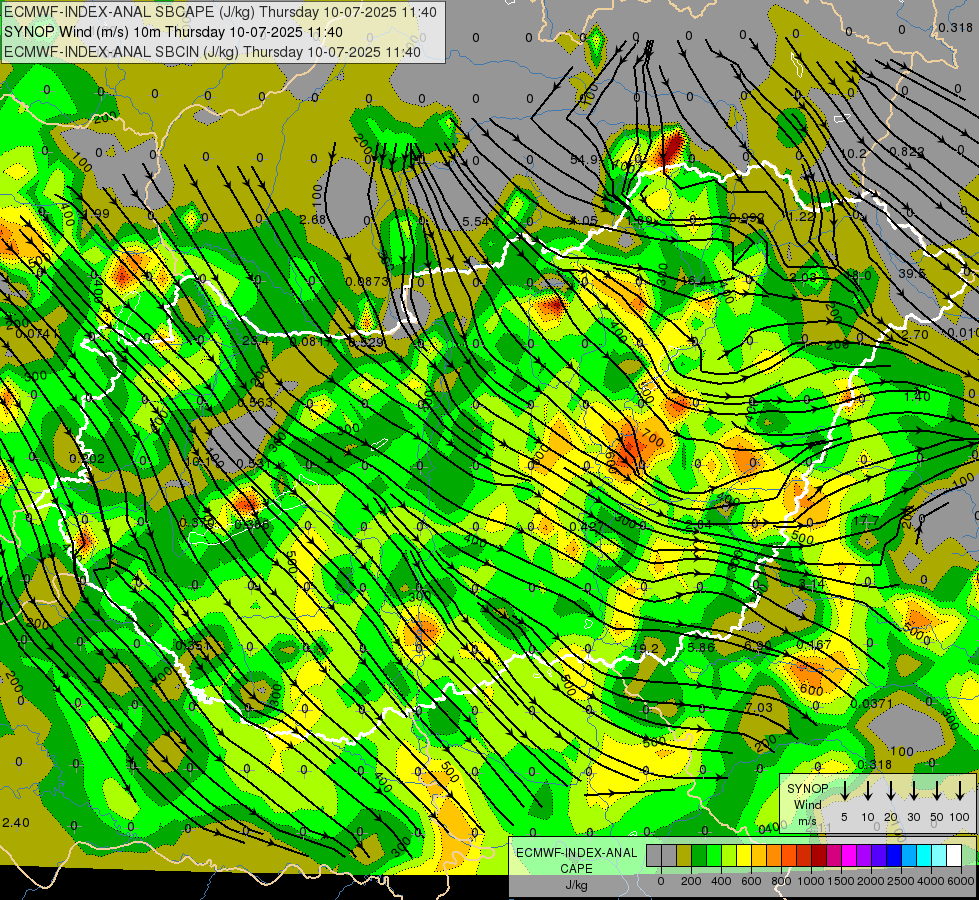The width and height of the screenshot is (979, 900).
Task: Click the '0.351' value on the map
Action: (193, 646)
